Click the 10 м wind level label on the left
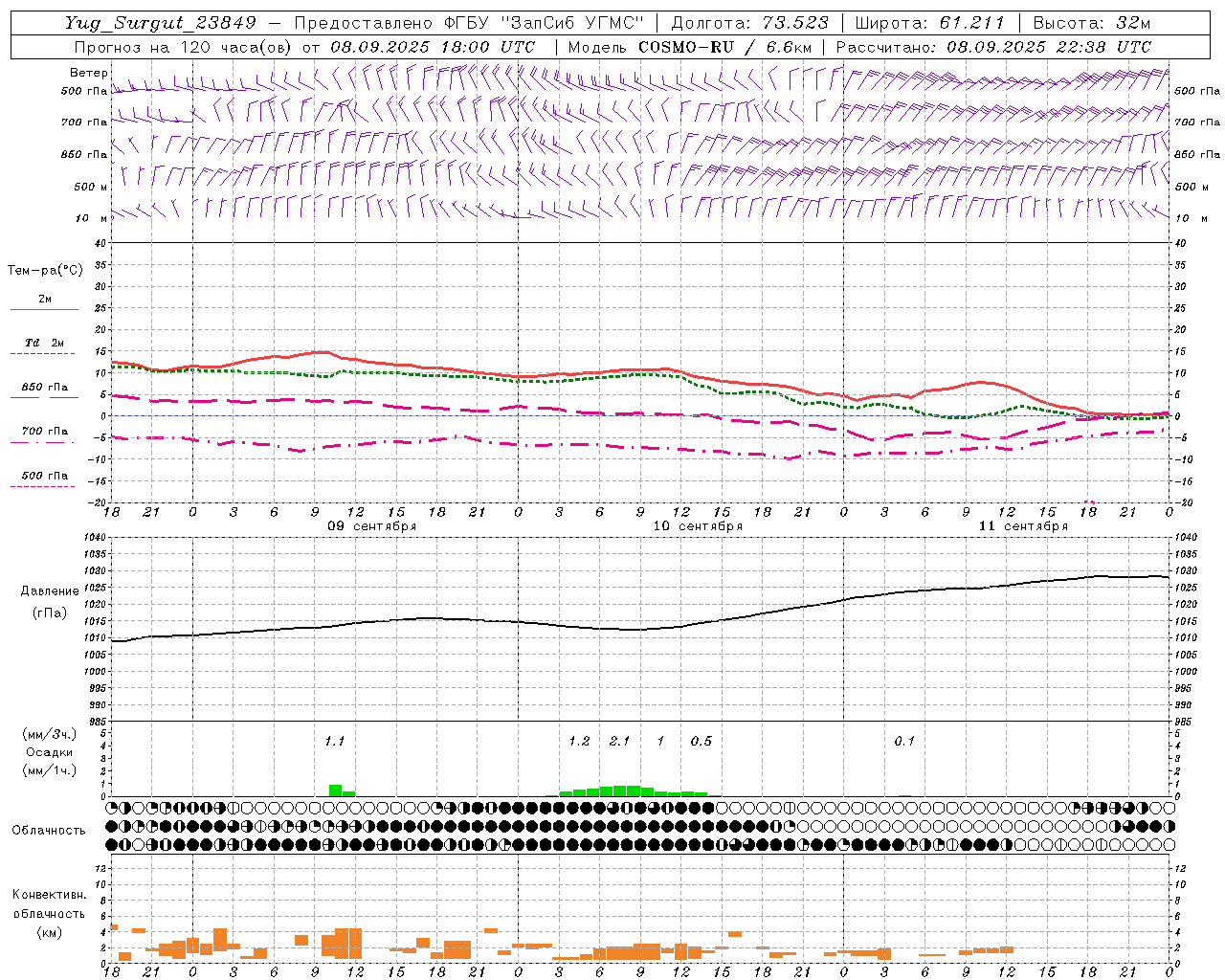Image resolution: width=1225 pixels, height=980 pixels. click(92, 218)
